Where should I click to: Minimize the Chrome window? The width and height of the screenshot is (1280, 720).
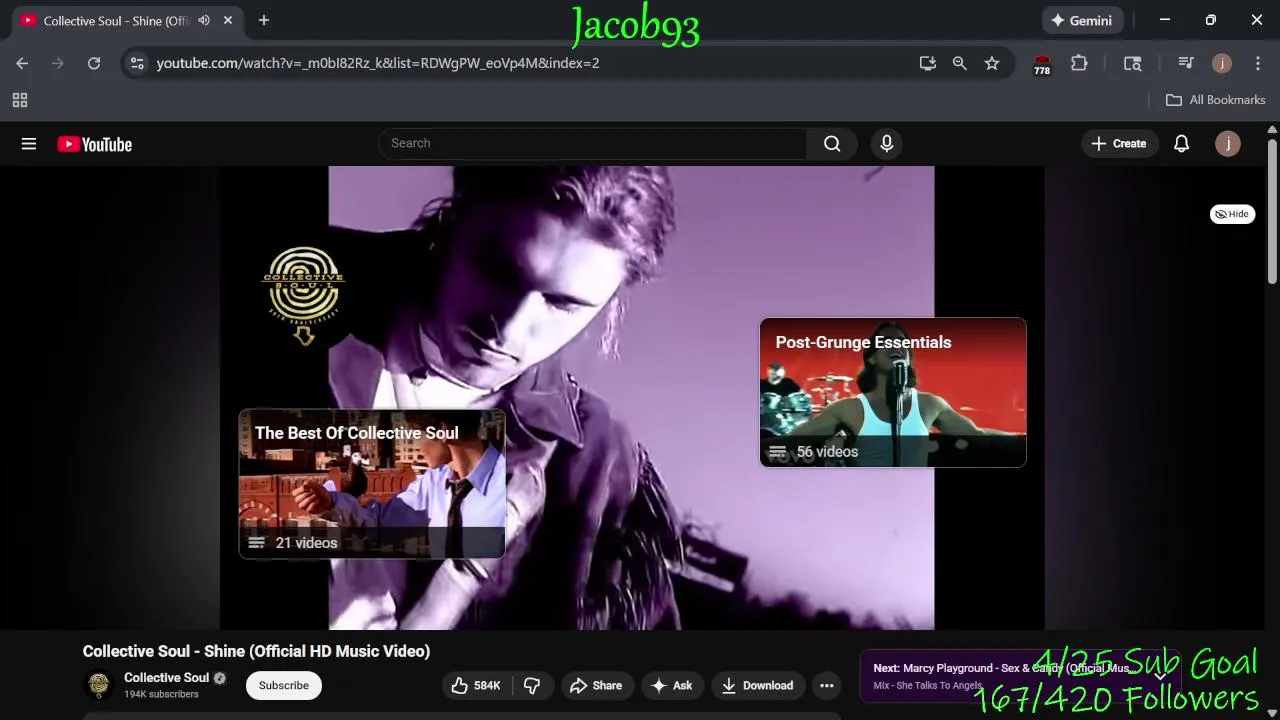click(x=1165, y=20)
